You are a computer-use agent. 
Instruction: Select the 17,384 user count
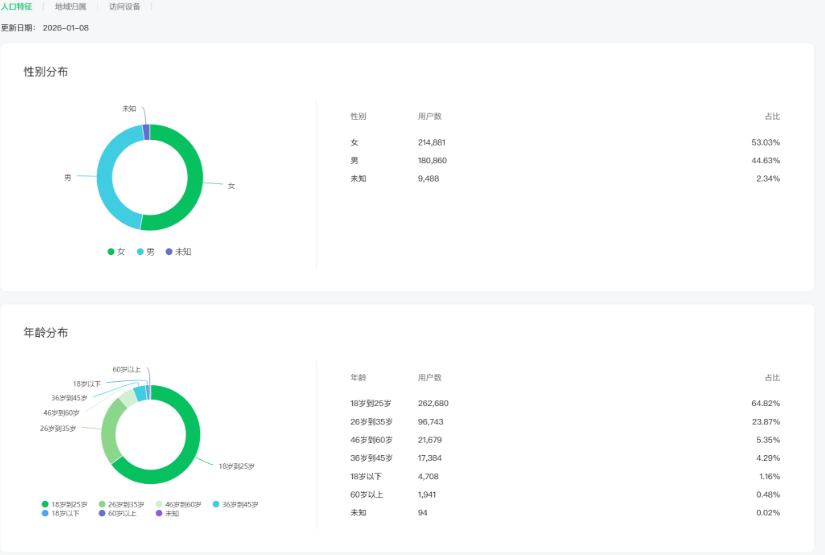point(430,458)
